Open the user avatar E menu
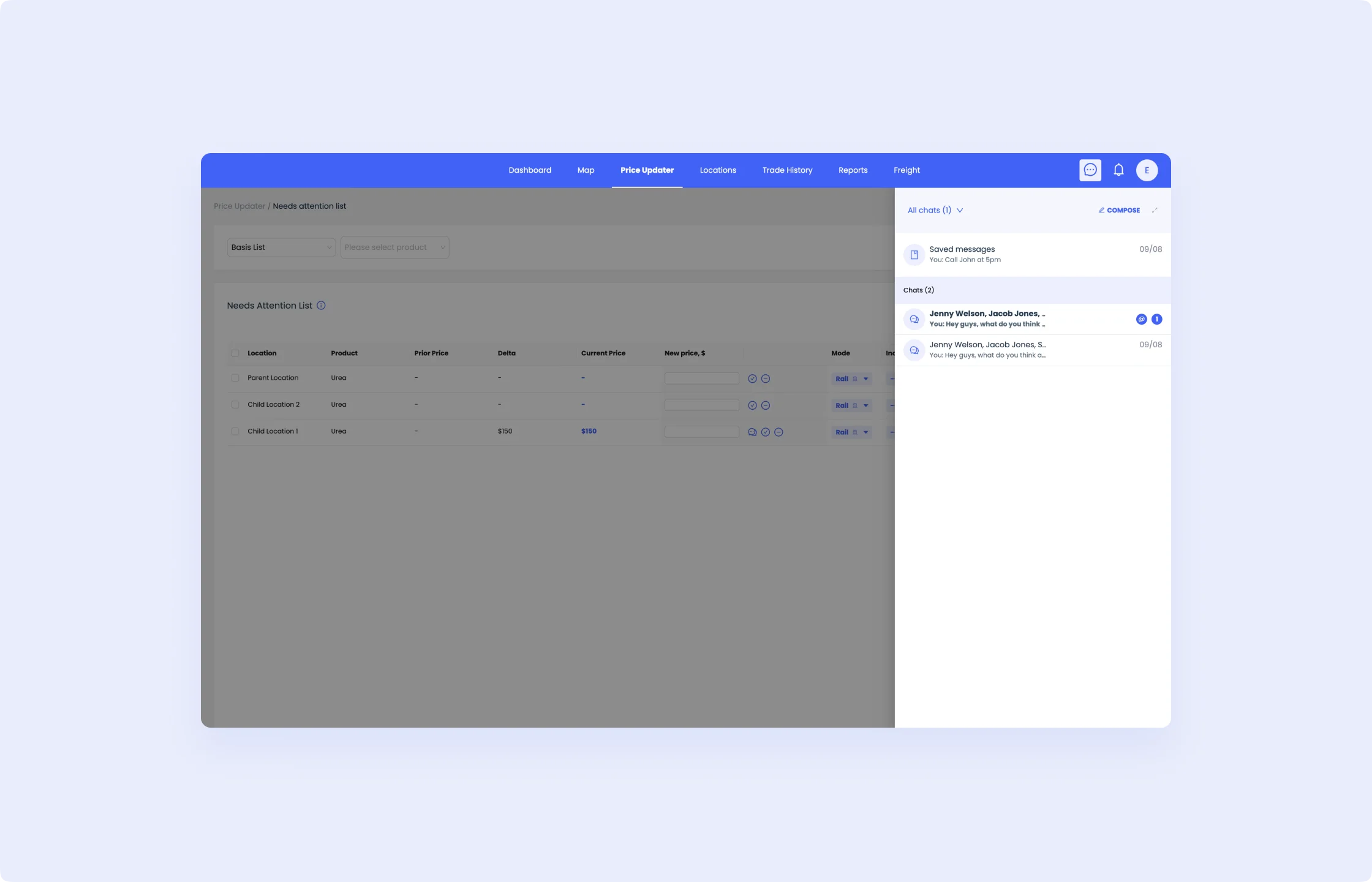This screenshot has width=1372, height=882. pos(1147,170)
